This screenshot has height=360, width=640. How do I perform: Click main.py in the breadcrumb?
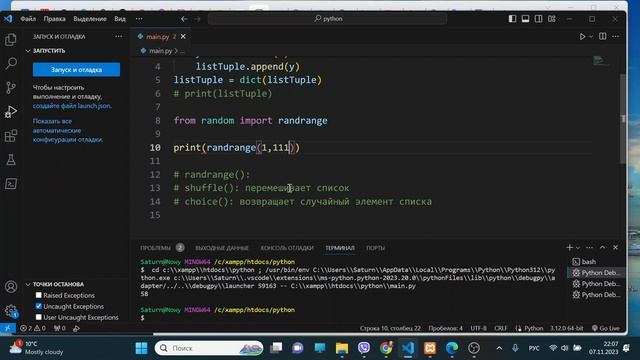[x=160, y=51]
